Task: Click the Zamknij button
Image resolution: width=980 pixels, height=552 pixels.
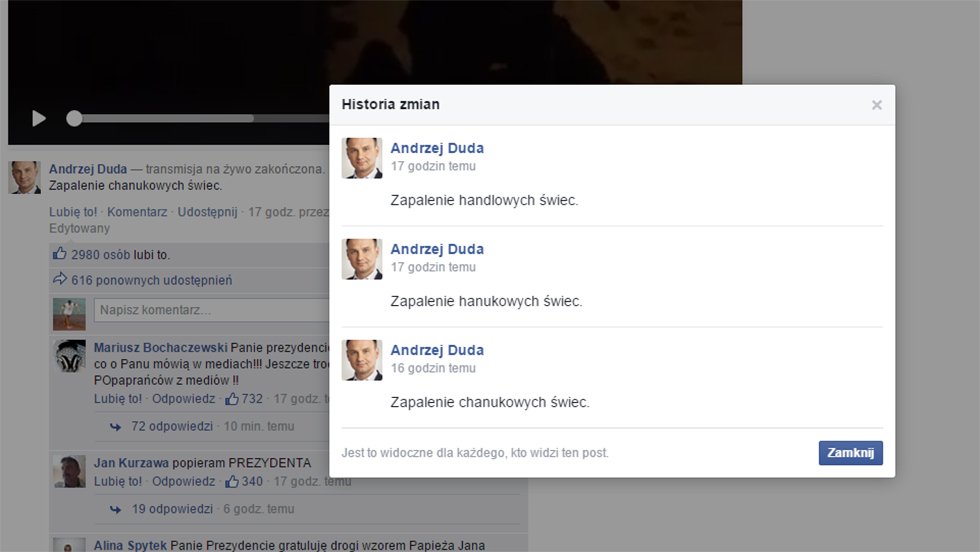Action: pyautogui.click(x=850, y=453)
